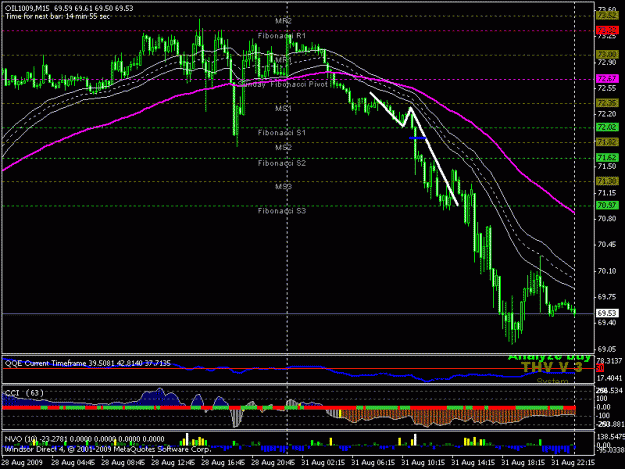Select the MR2 level label
This screenshot has height=469, width=625.
(283, 21)
